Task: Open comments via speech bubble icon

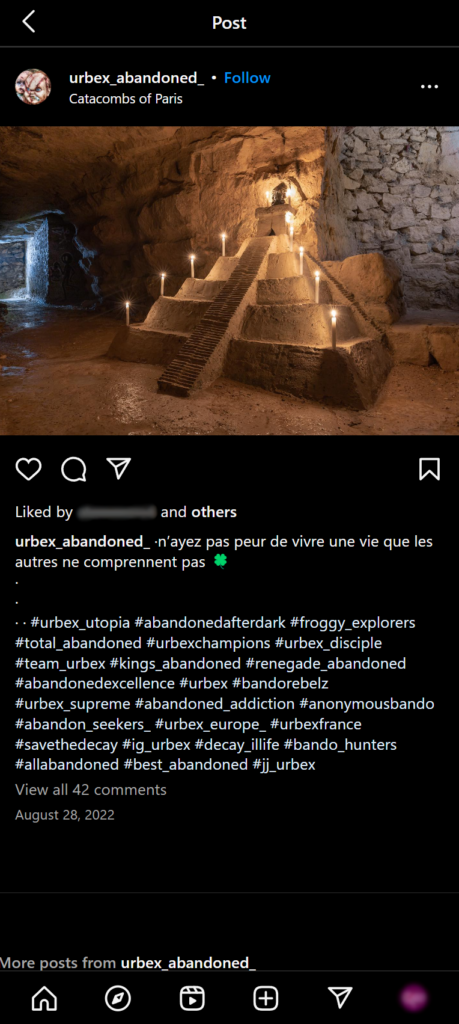Action: (74, 469)
